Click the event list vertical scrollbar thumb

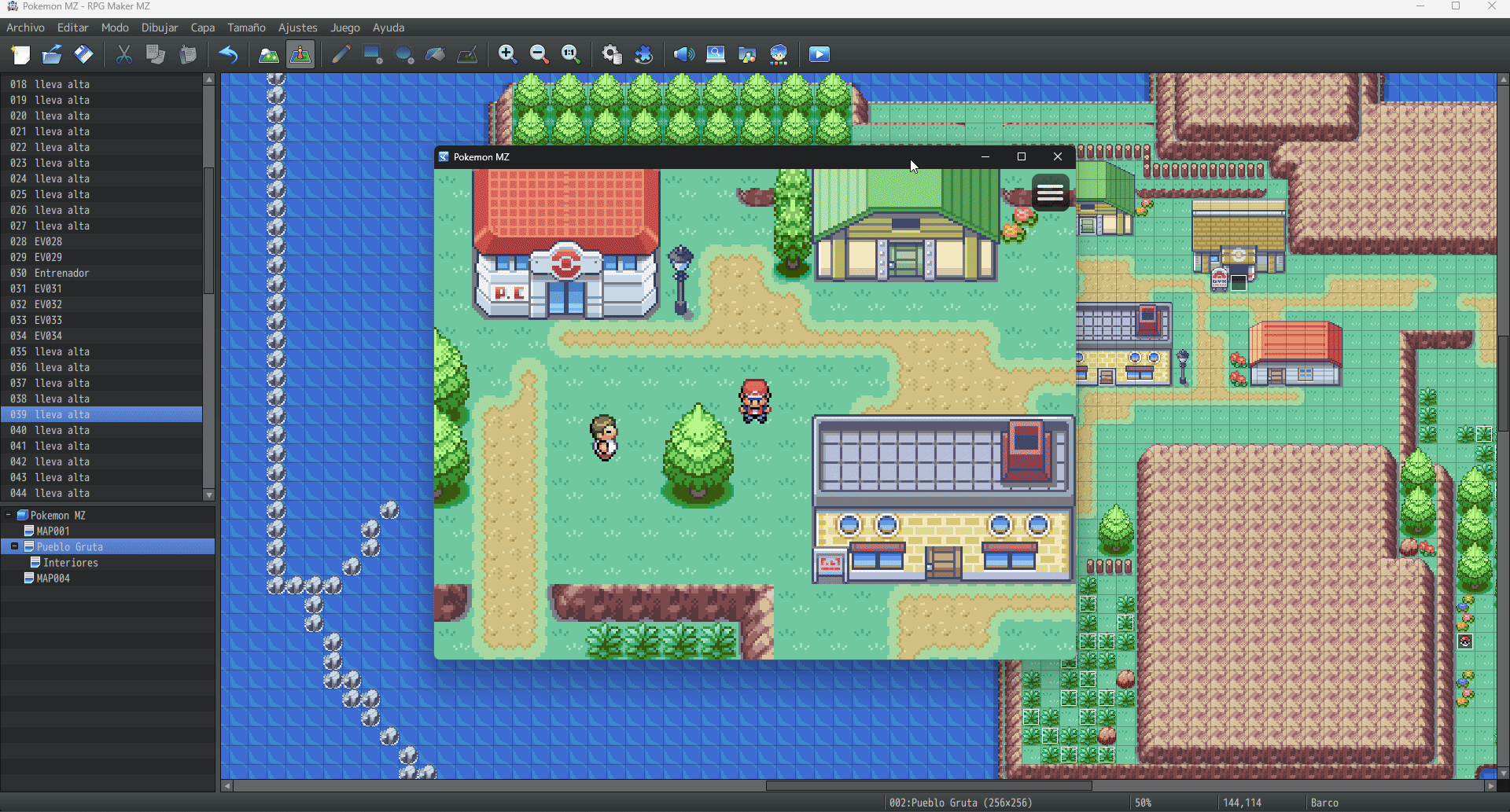(209, 230)
